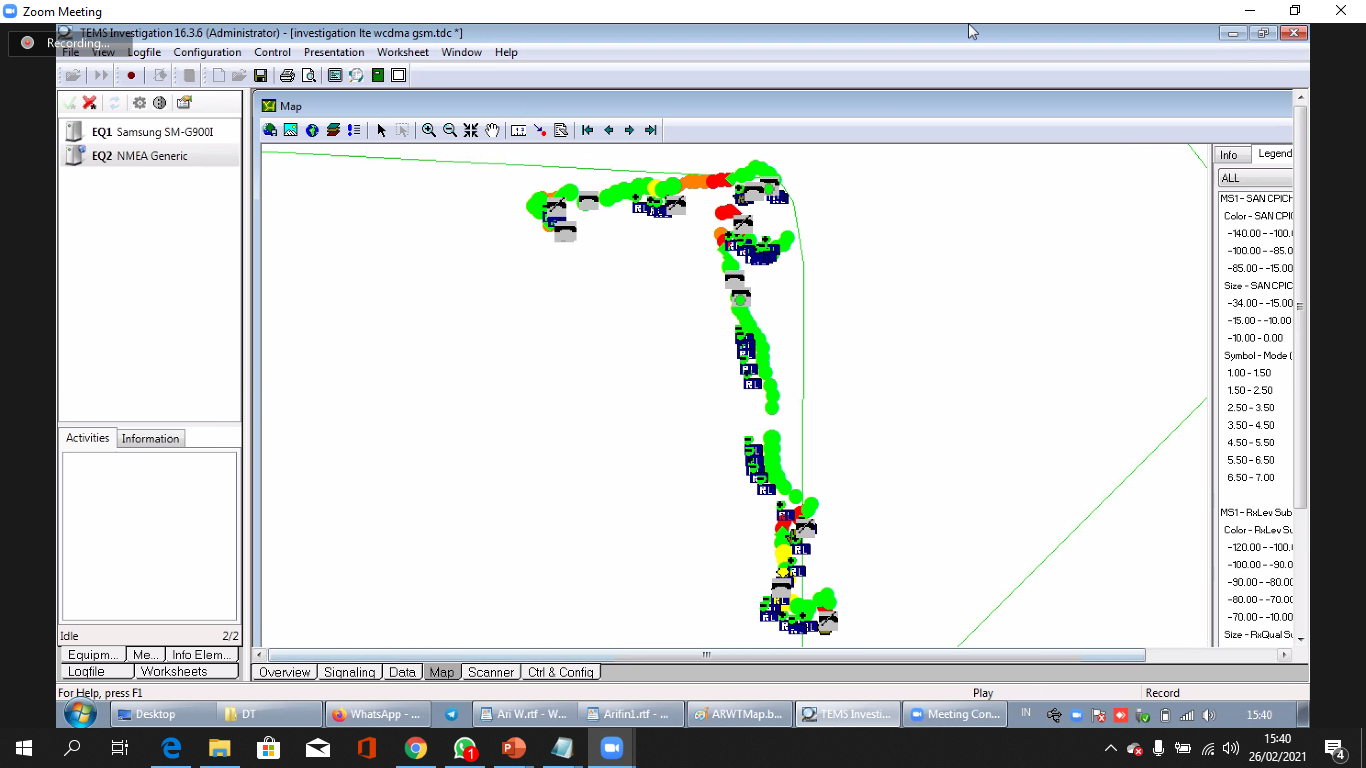The height and width of the screenshot is (768, 1366).
Task: Select the hand pan tool
Action: (492, 130)
